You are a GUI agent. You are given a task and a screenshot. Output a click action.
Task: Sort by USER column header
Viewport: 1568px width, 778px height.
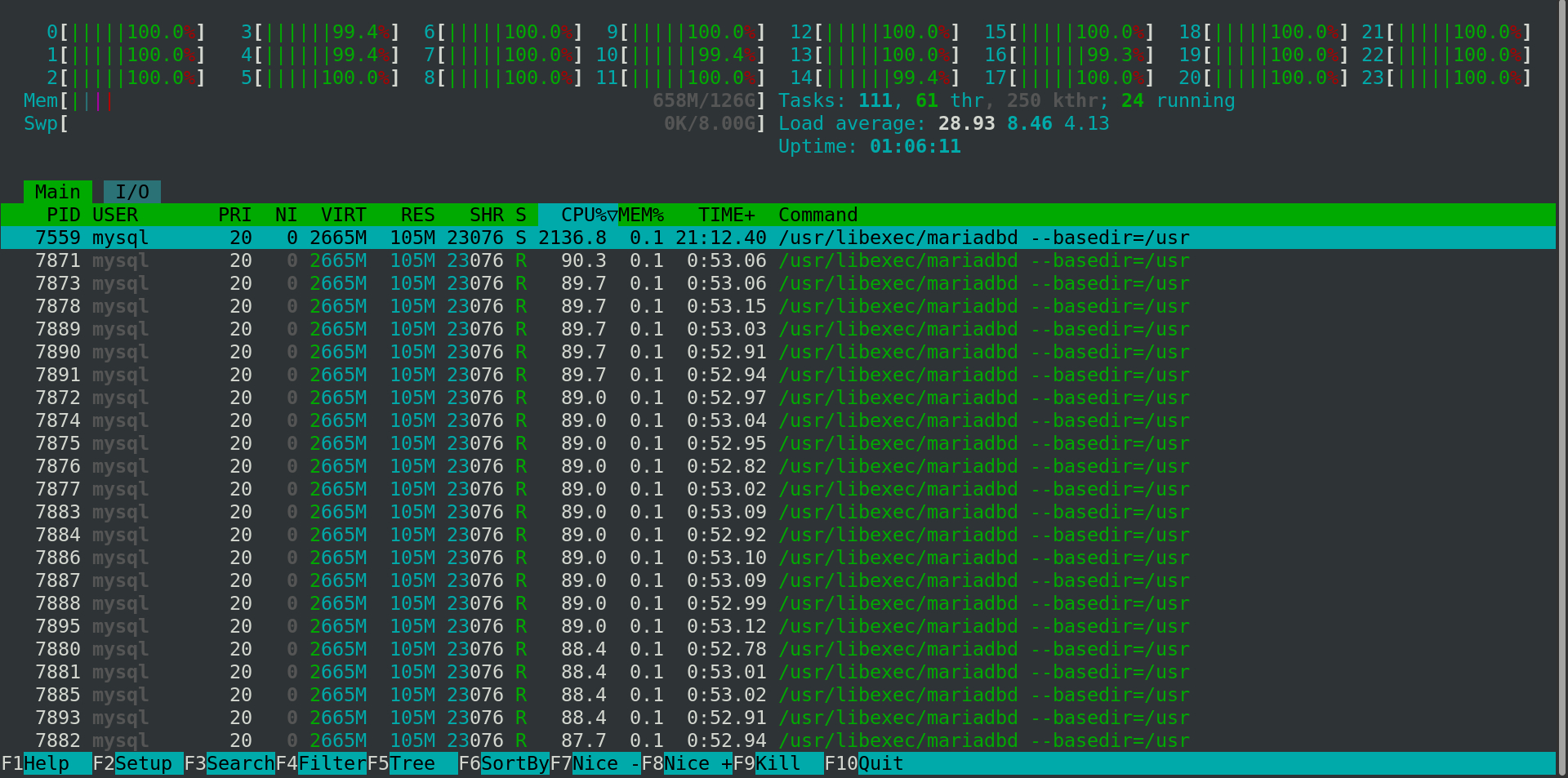115,215
